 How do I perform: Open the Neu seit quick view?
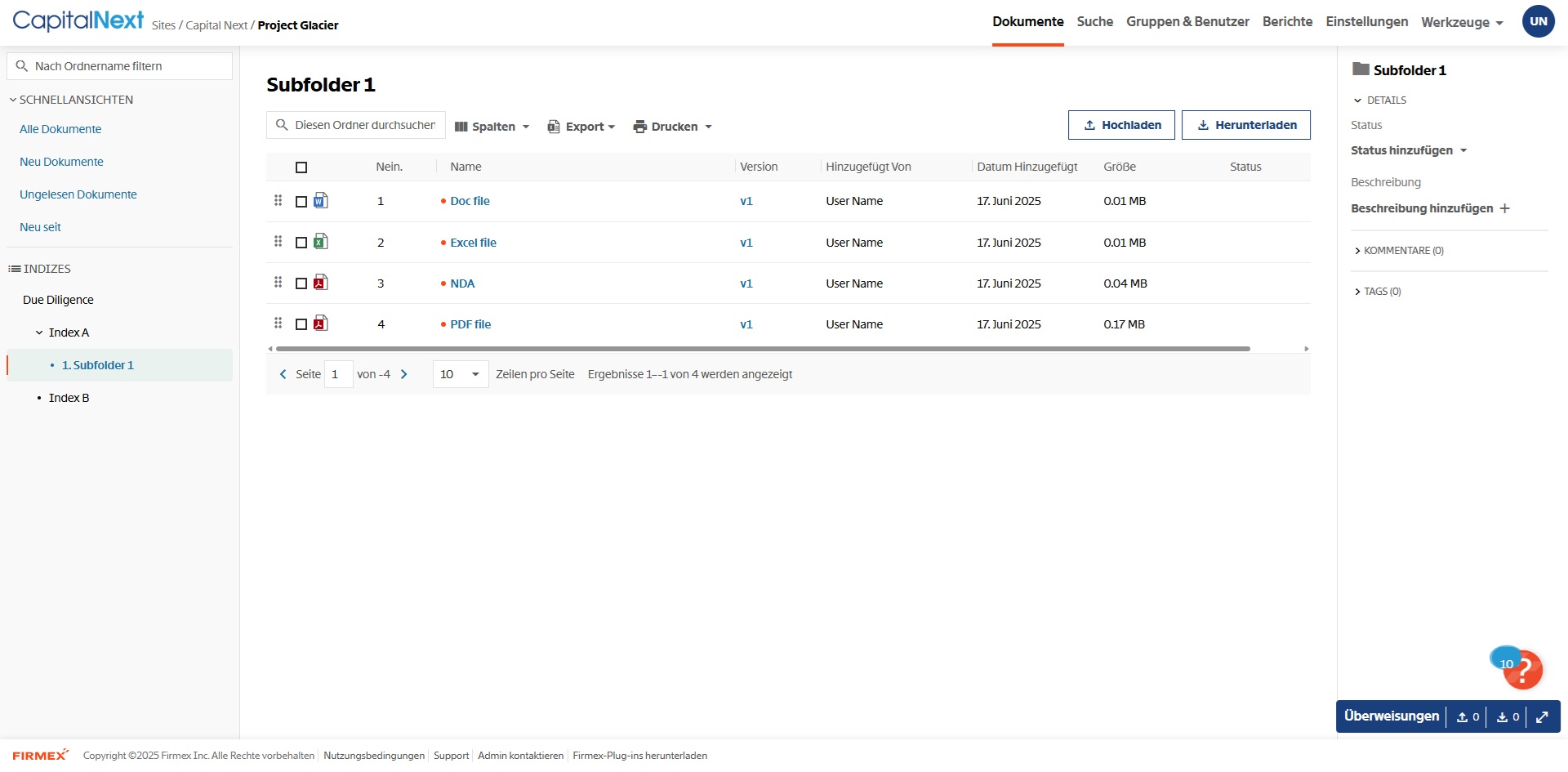(x=40, y=227)
